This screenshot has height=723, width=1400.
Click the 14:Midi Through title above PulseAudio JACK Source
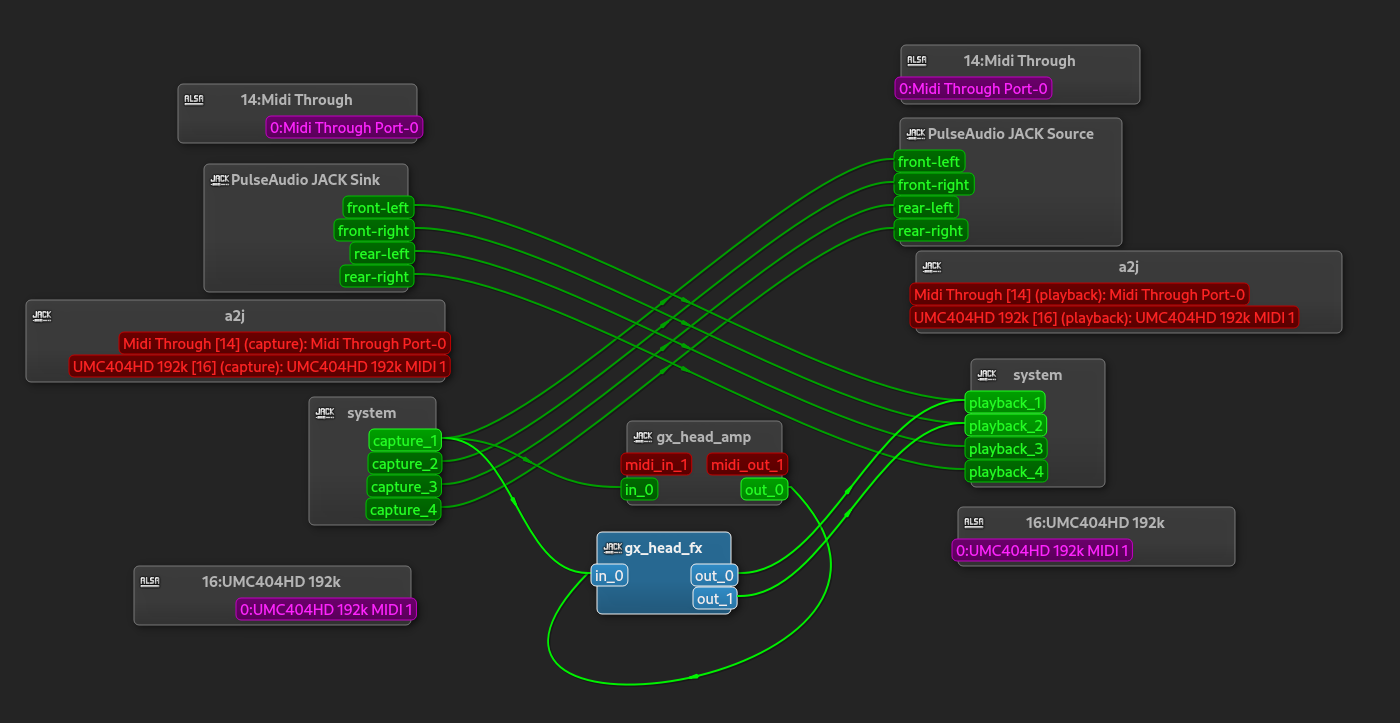(x=1020, y=61)
